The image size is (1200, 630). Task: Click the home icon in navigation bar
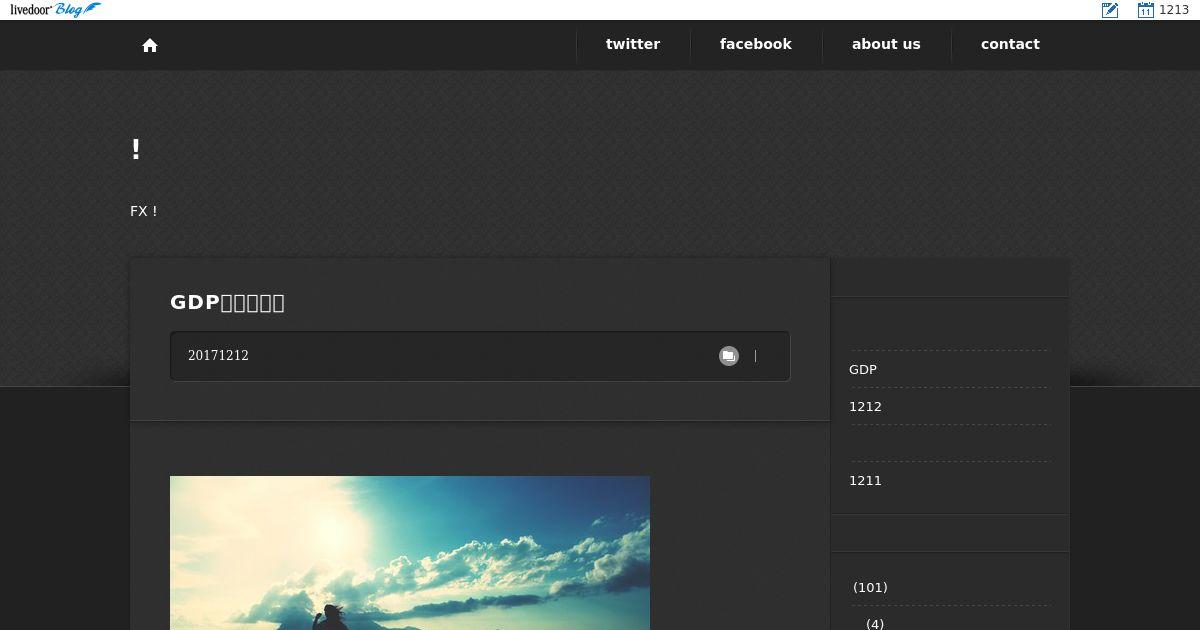click(x=150, y=45)
